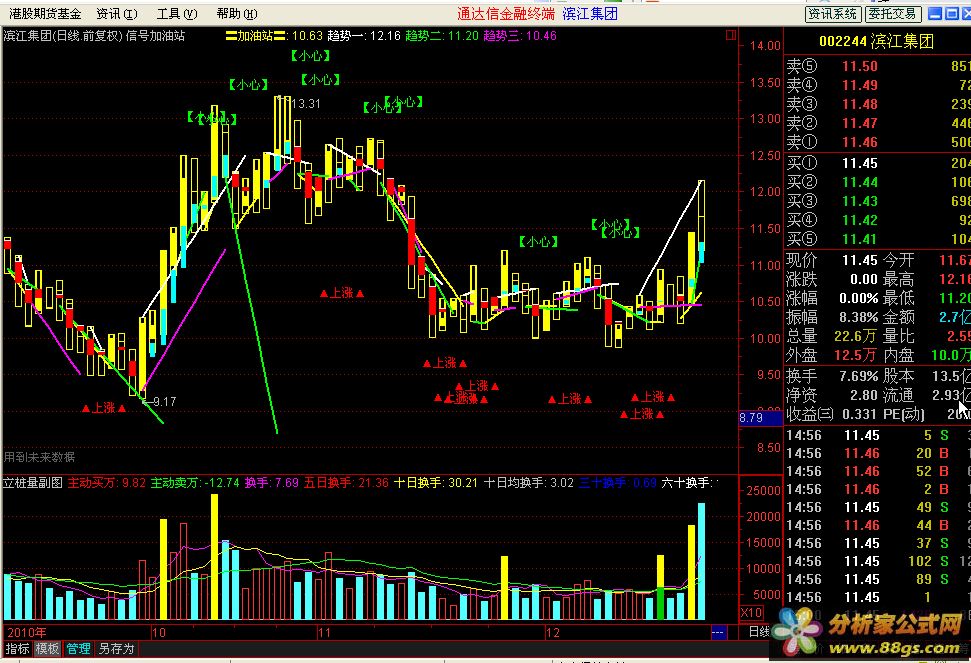Click the 2010年 label on time axis

[x=27, y=632]
